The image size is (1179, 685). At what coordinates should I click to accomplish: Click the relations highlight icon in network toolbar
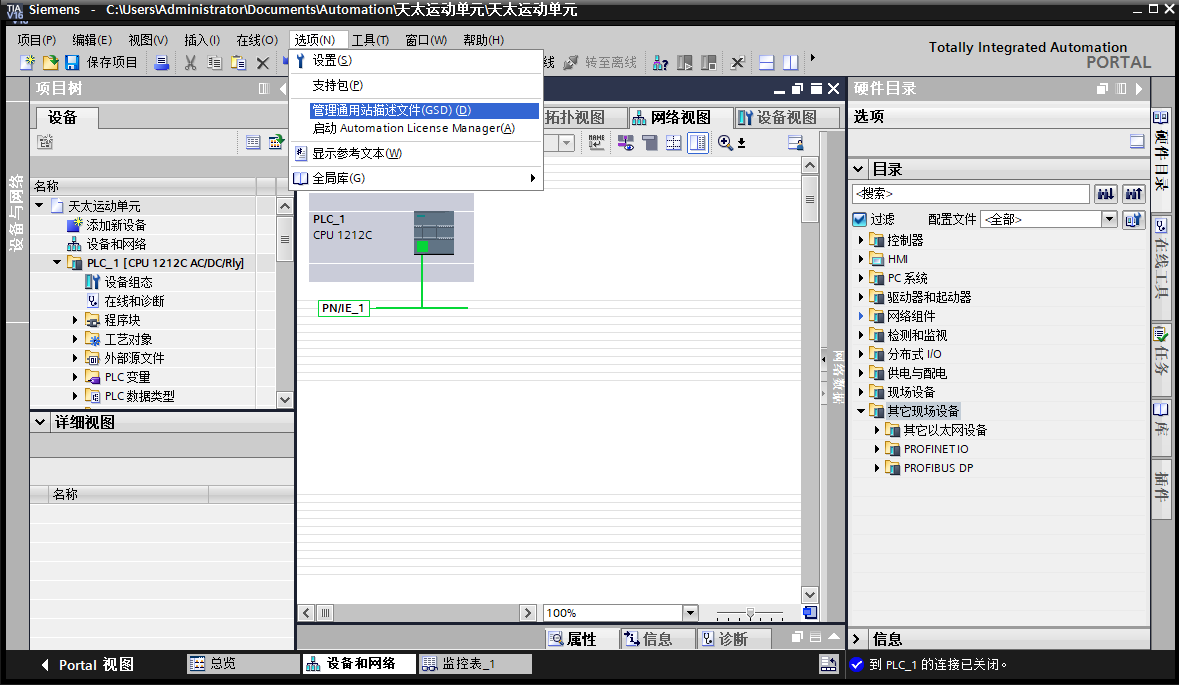[x=626, y=142]
